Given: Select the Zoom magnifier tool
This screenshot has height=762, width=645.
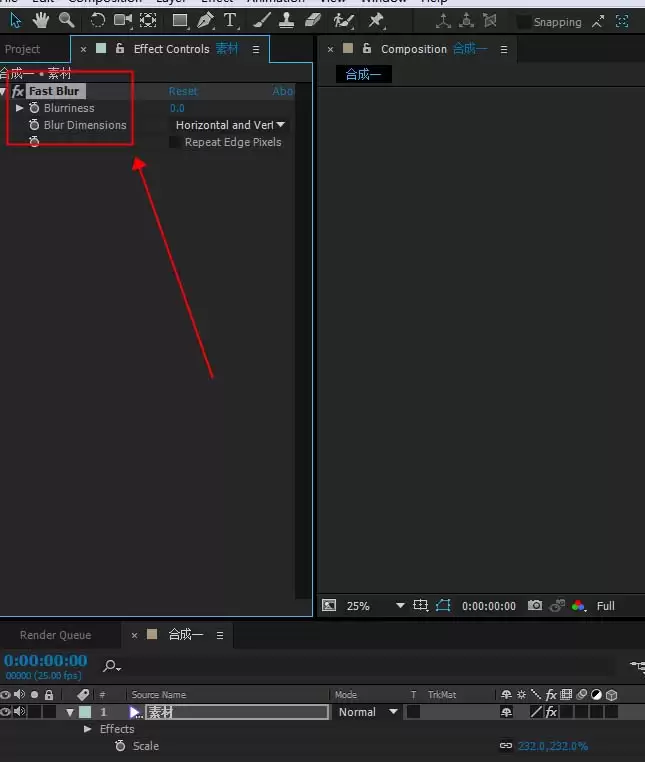Looking at the screenshot, I should click(x=66, y=20).
